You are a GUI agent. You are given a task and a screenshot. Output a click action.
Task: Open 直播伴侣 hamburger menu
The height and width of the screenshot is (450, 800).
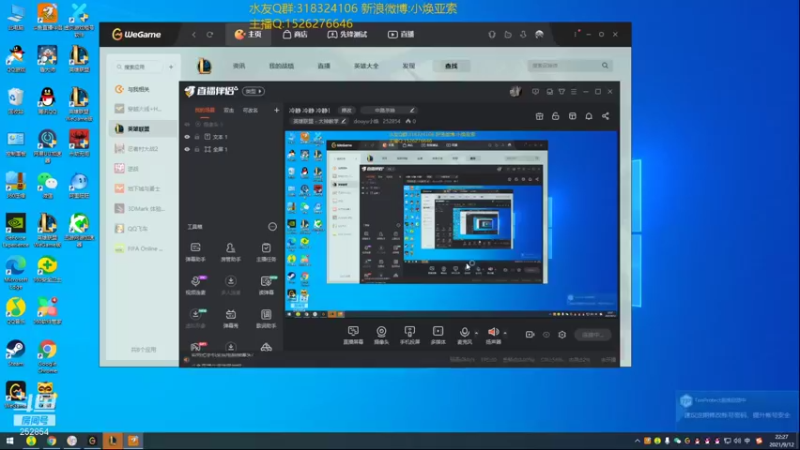(x=573, y=92)
